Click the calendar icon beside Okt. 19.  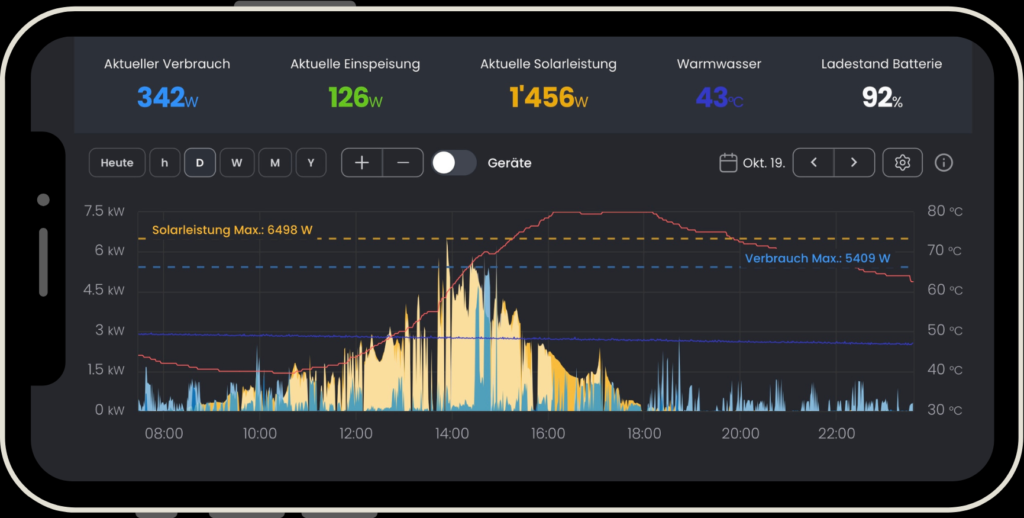point(728,163)
